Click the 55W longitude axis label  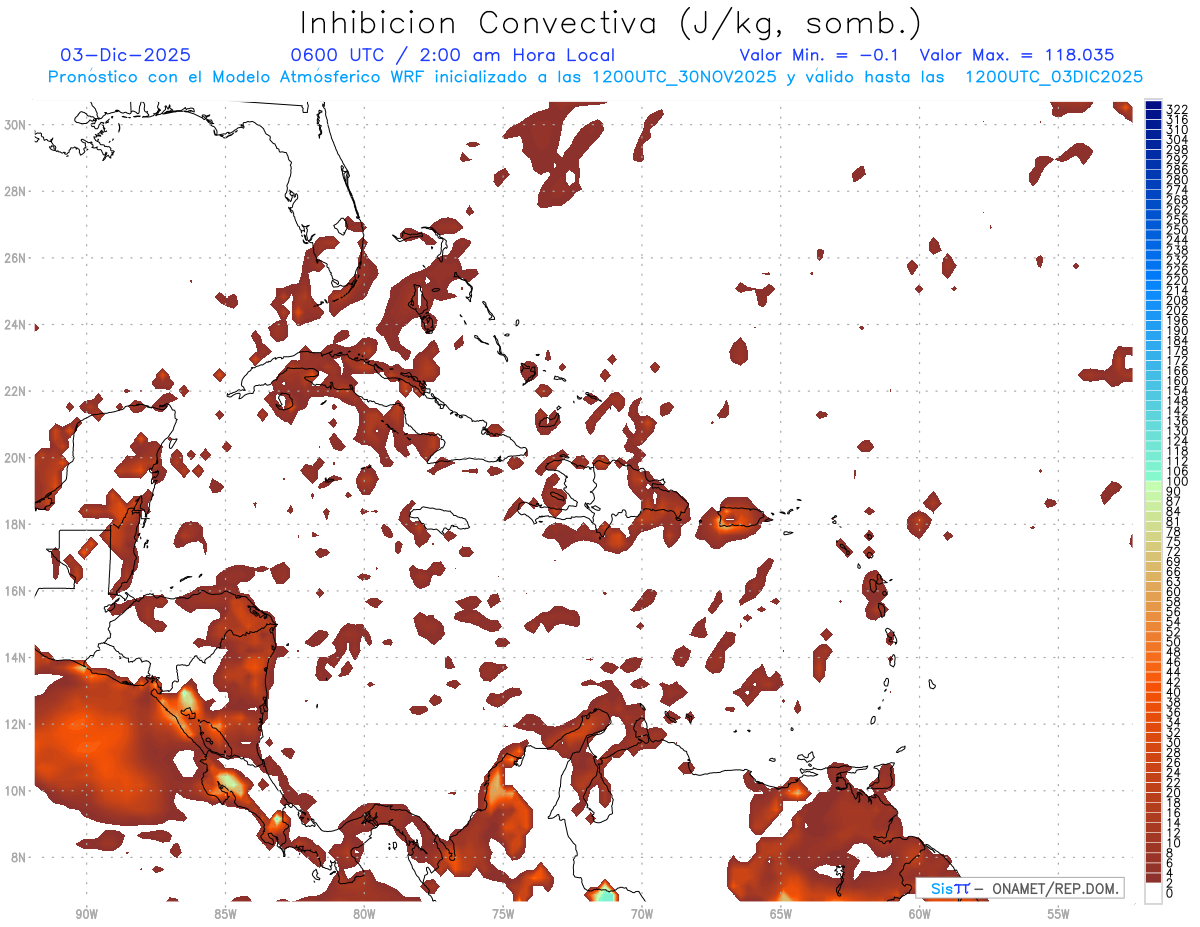click(1059, 914)
